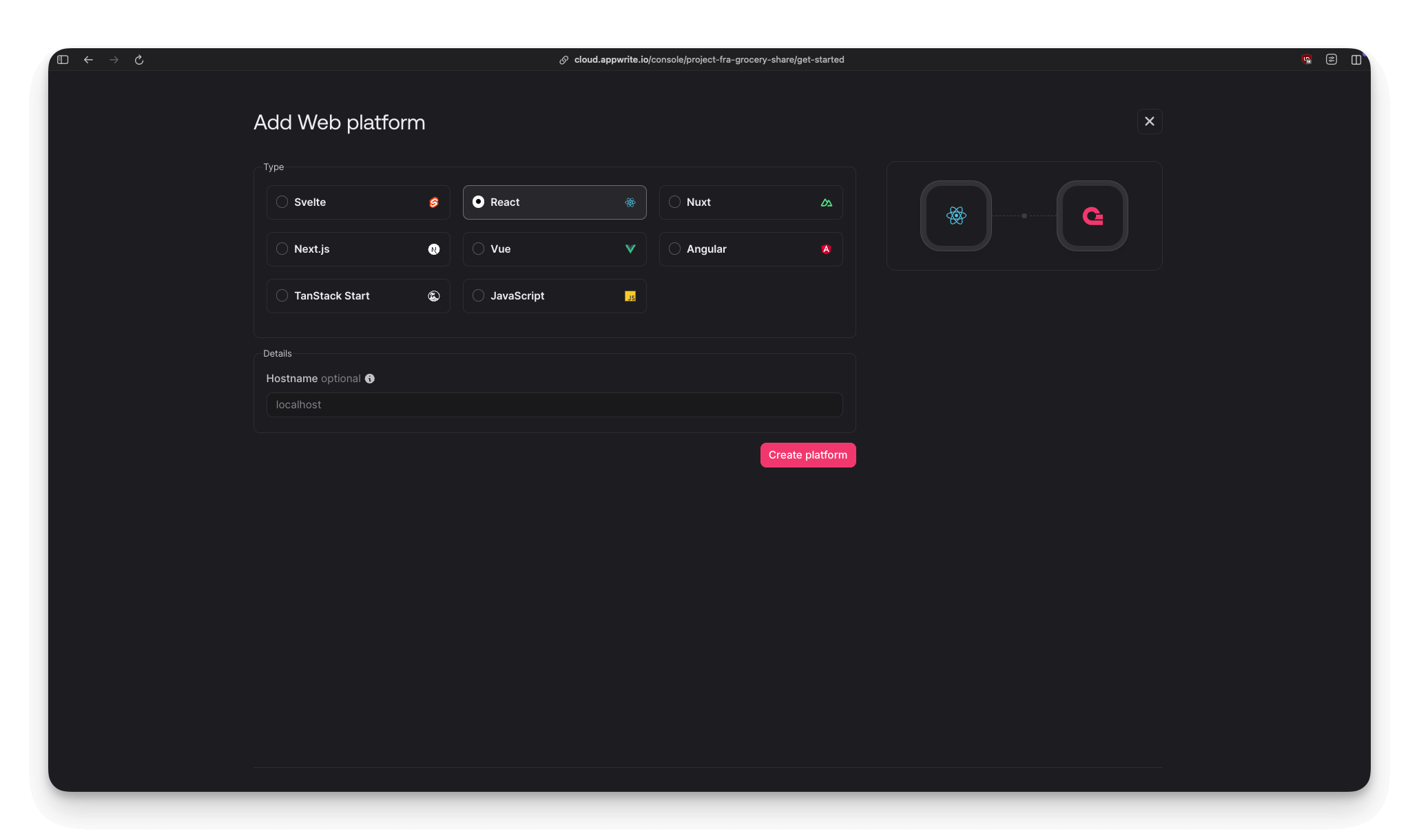The image size is (1419, 840).
Task: Close the Add Web platform dialog
Action: click(x=1149, y=121)
